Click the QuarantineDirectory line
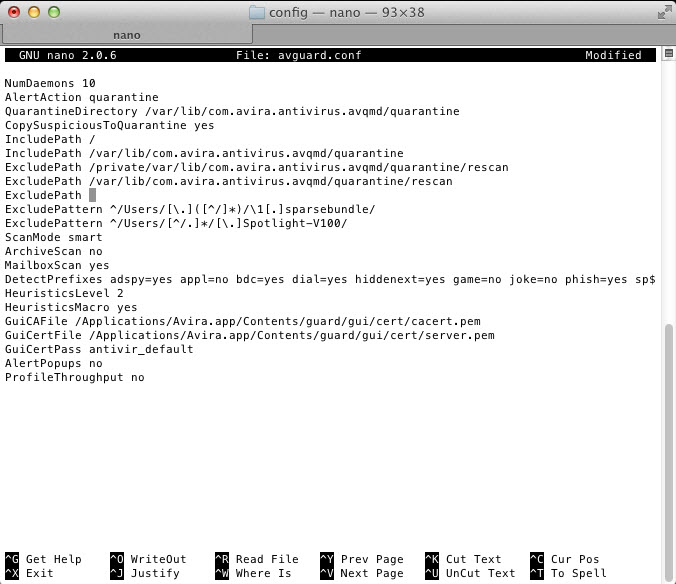 pyautogui.click(x=232, y=111)
